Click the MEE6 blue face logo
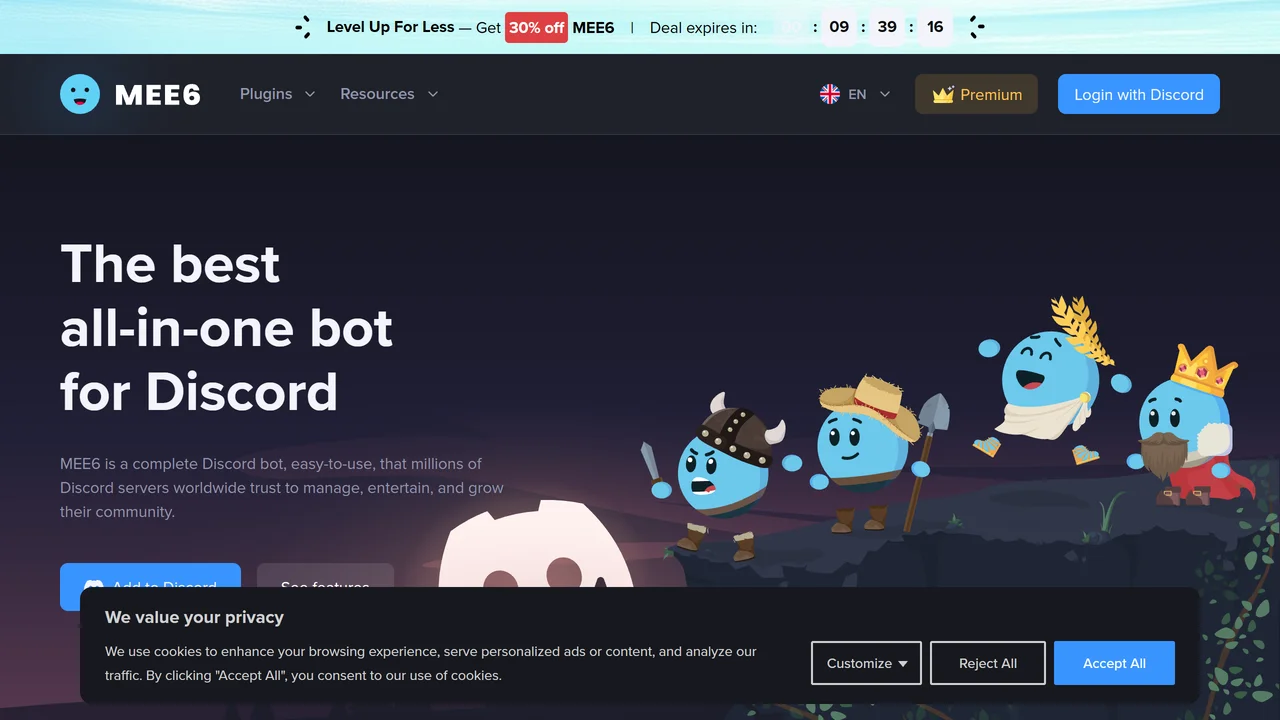Viewport: 1280px width, 720px height. pos(80,94)
